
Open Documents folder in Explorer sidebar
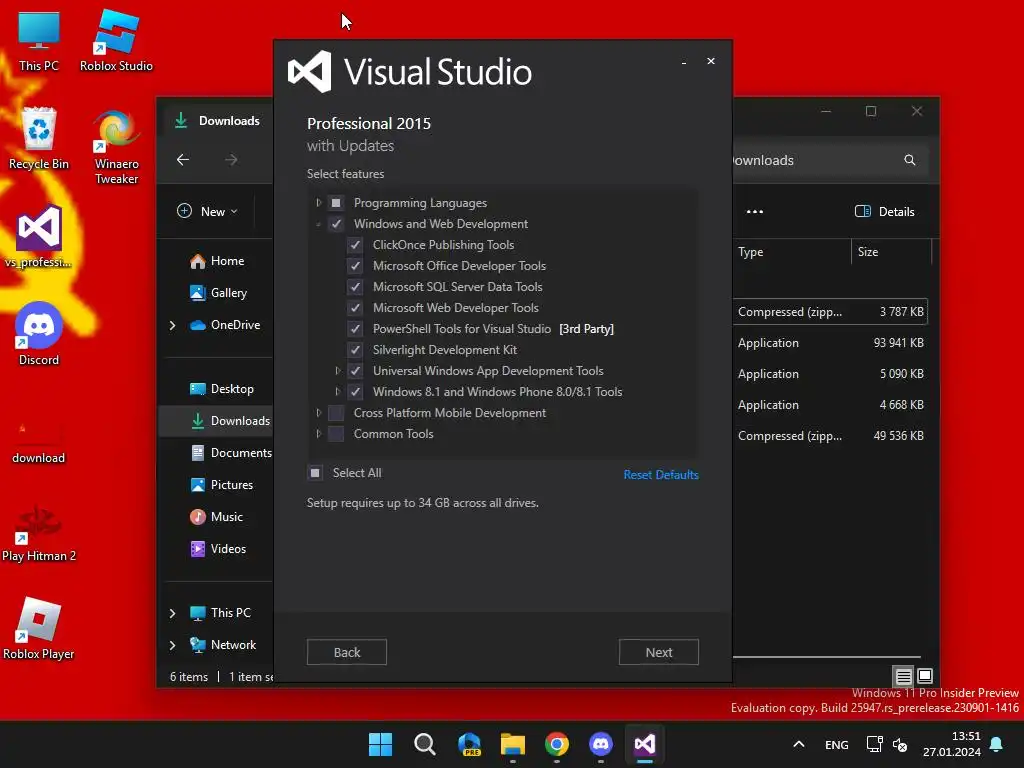pos(231,453)
